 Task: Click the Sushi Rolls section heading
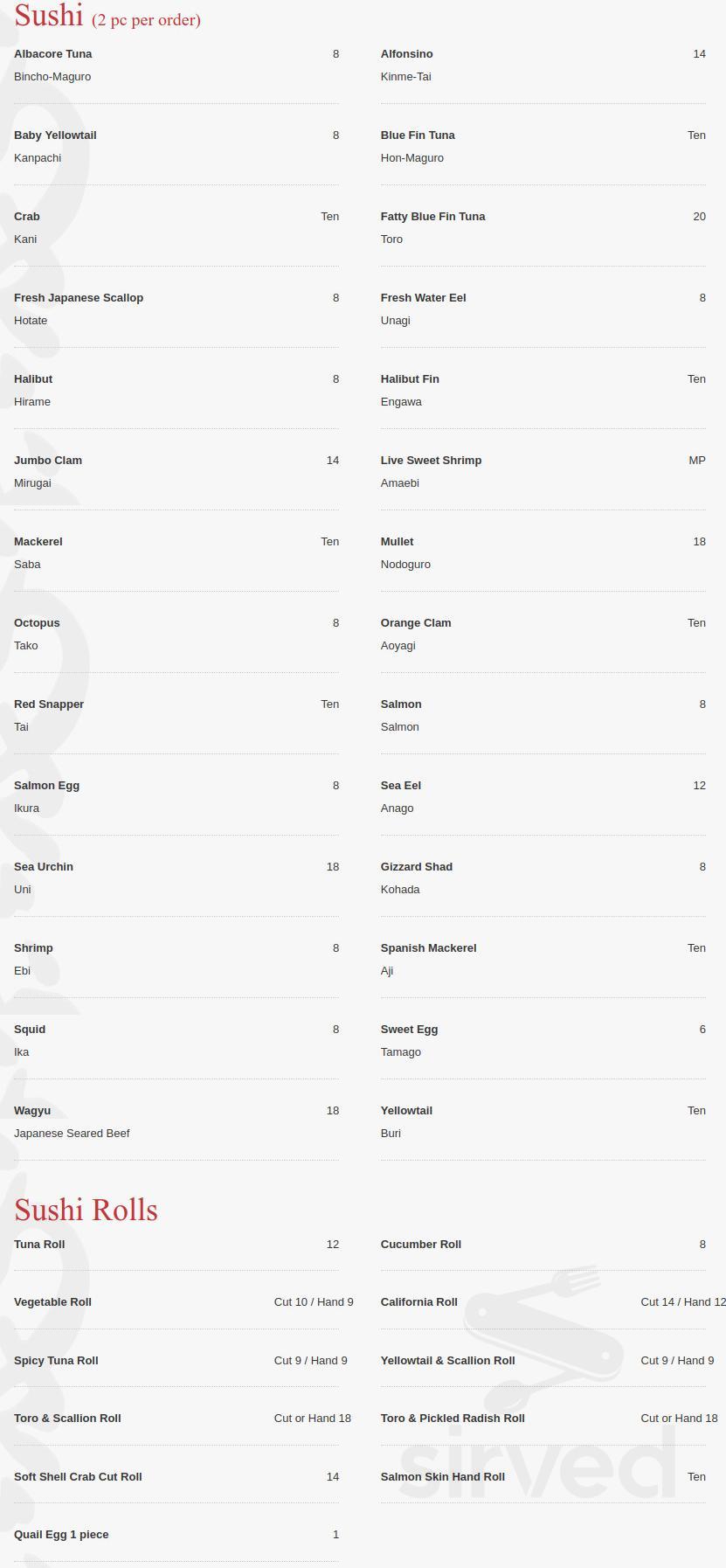tap(86, 1210)
